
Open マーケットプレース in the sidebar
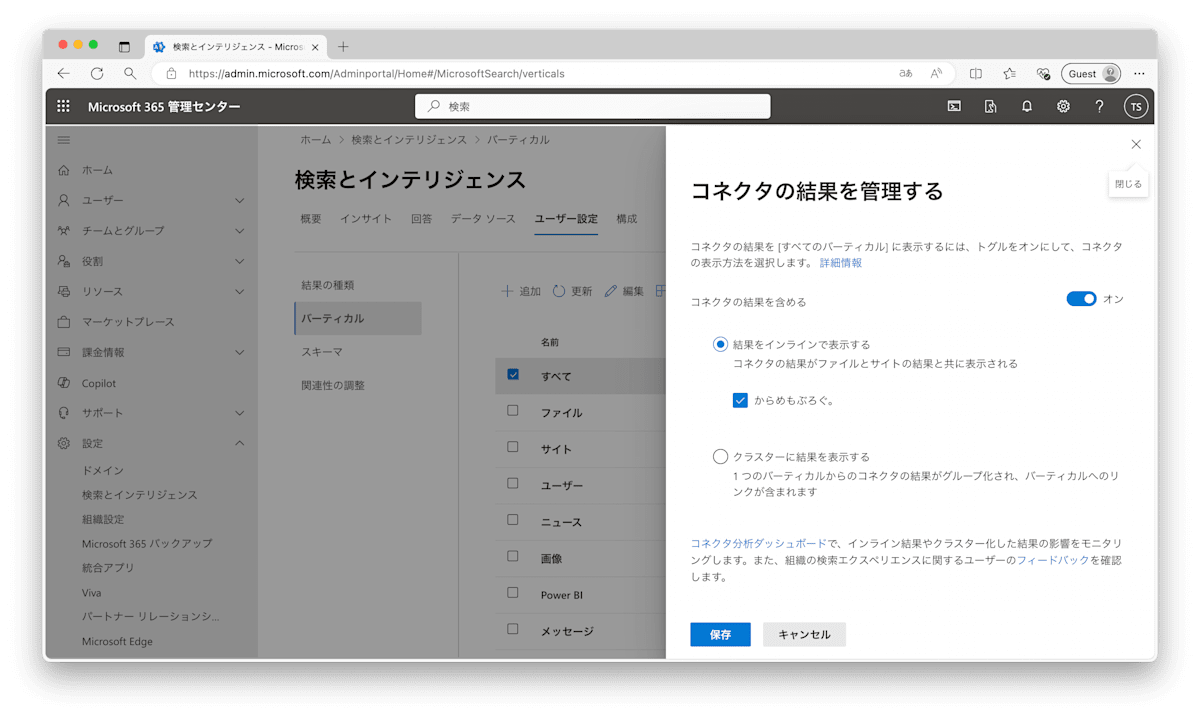[x=128, y=322]
